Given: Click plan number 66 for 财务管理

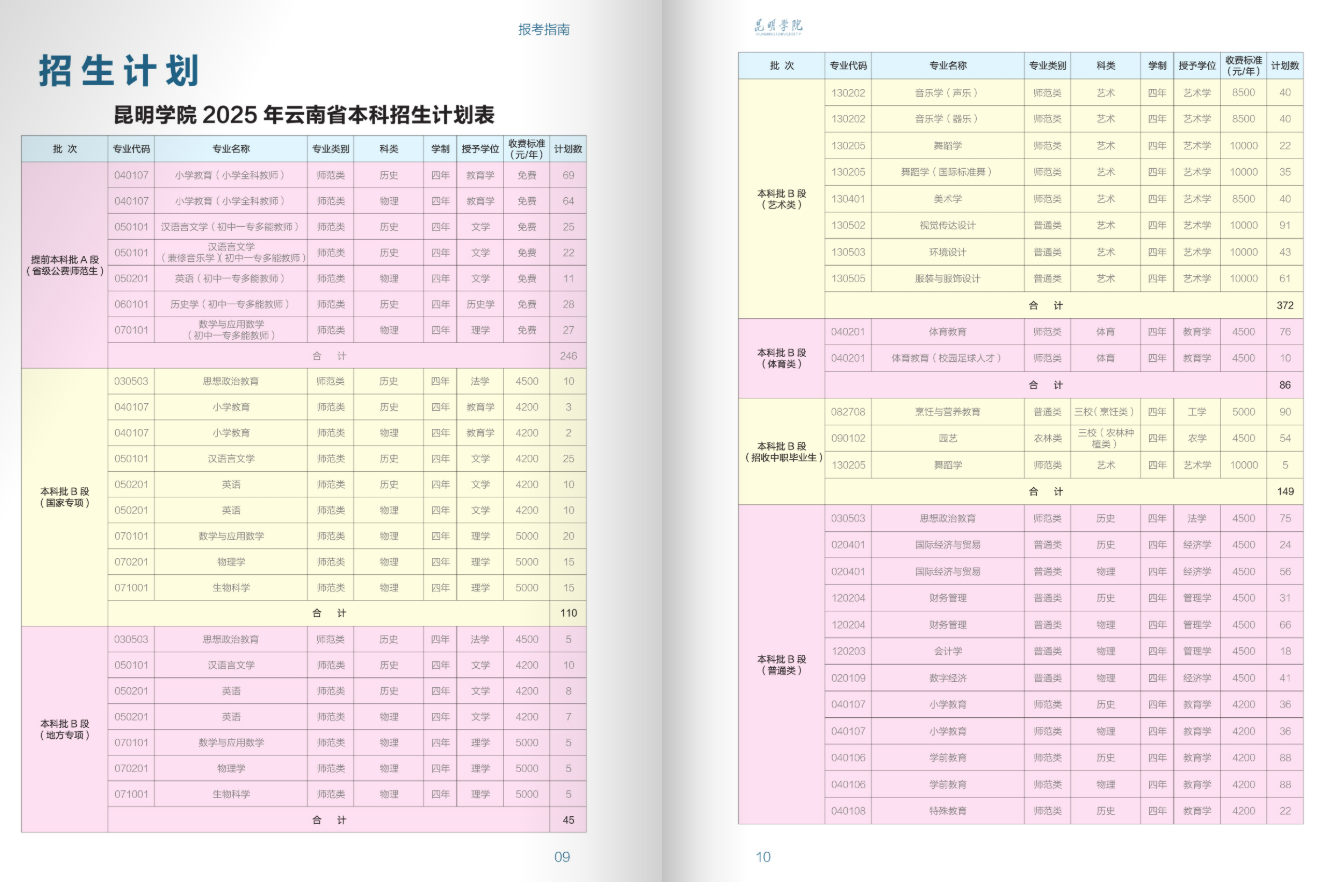Looking at the screenshot, I should pyautogui.click(x=1285, y=625).
